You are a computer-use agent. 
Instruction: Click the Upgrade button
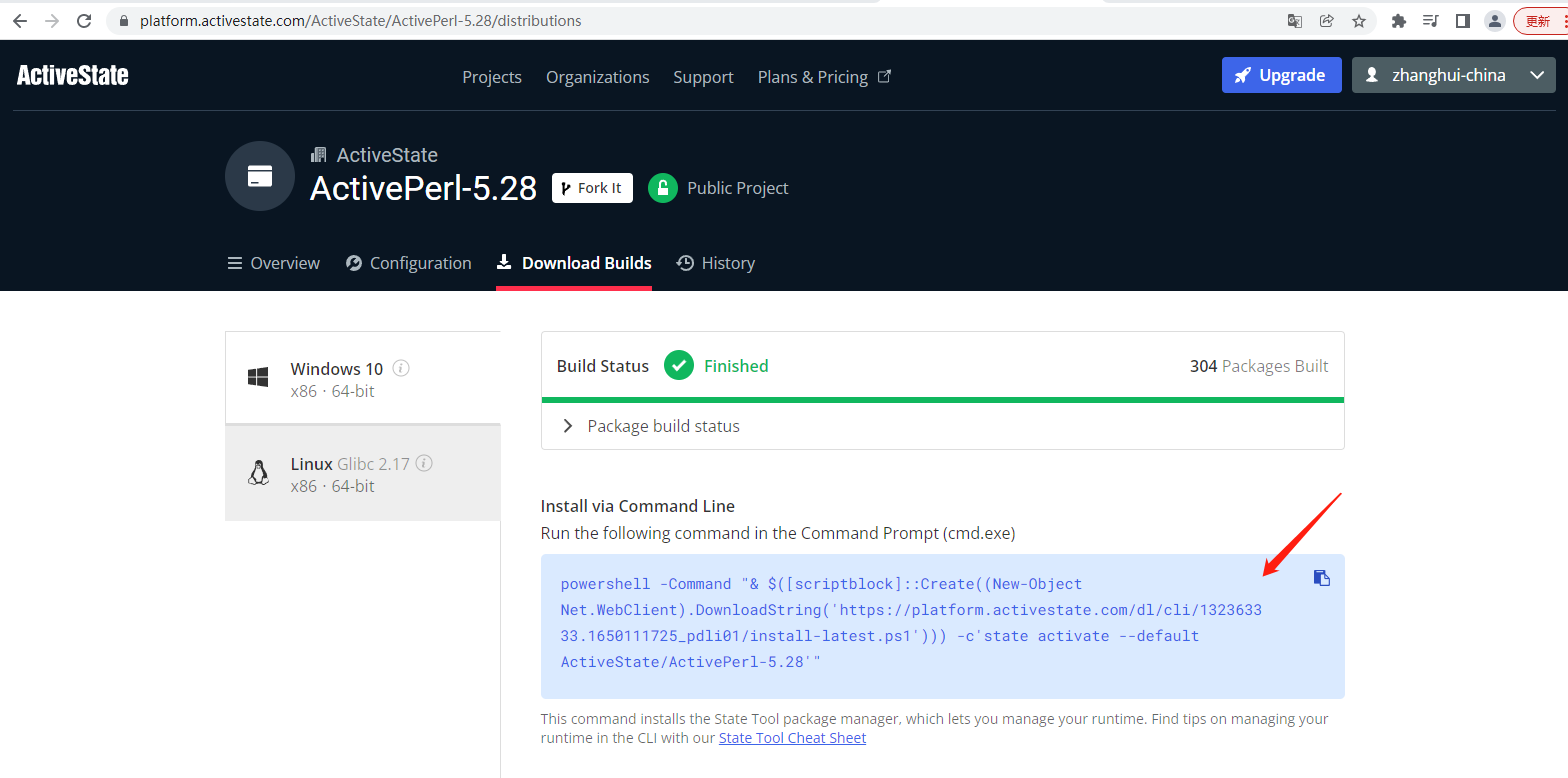pos(1281,75)
